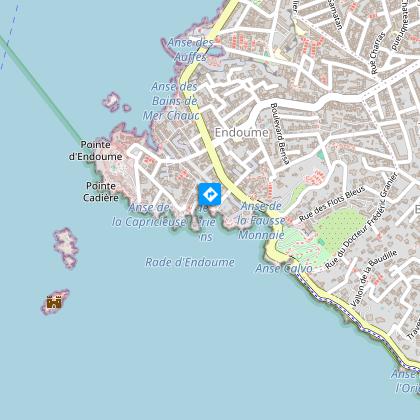This screenshot has height=420, width=420.
Task: Select the Endoume neighborhood label
Action: click(241, 133)
